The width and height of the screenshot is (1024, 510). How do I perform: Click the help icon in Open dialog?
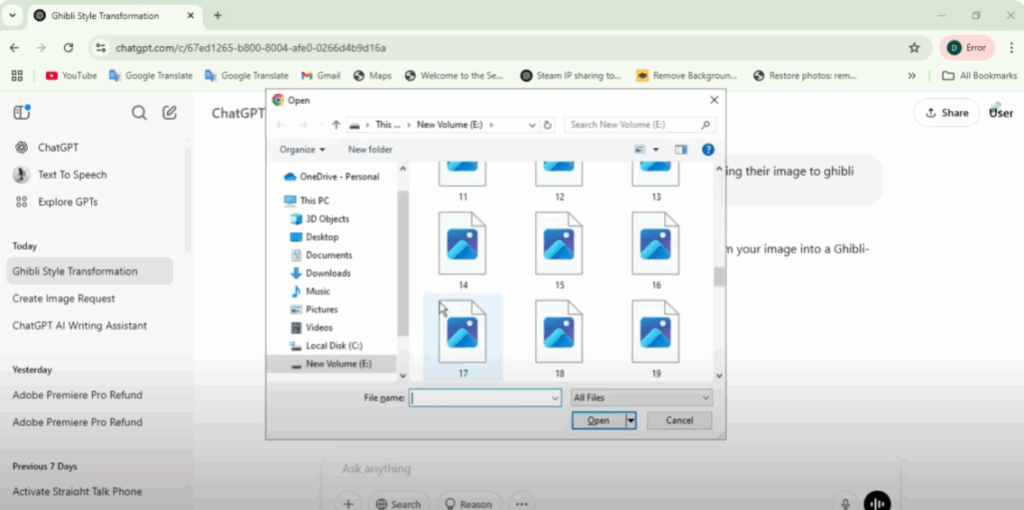click(708, 149)
